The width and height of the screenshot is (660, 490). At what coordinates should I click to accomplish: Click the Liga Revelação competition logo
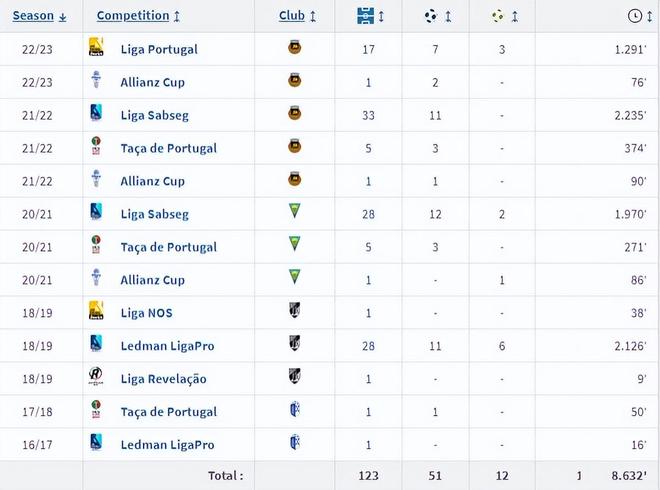96,379
